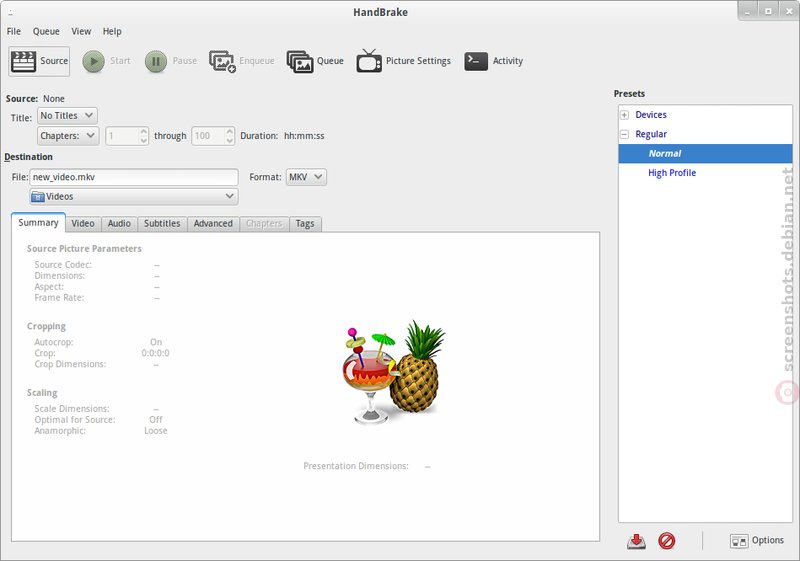Click the HandBrake cocktail pineapple logo
Screen dimensions: 800x561
393,372
